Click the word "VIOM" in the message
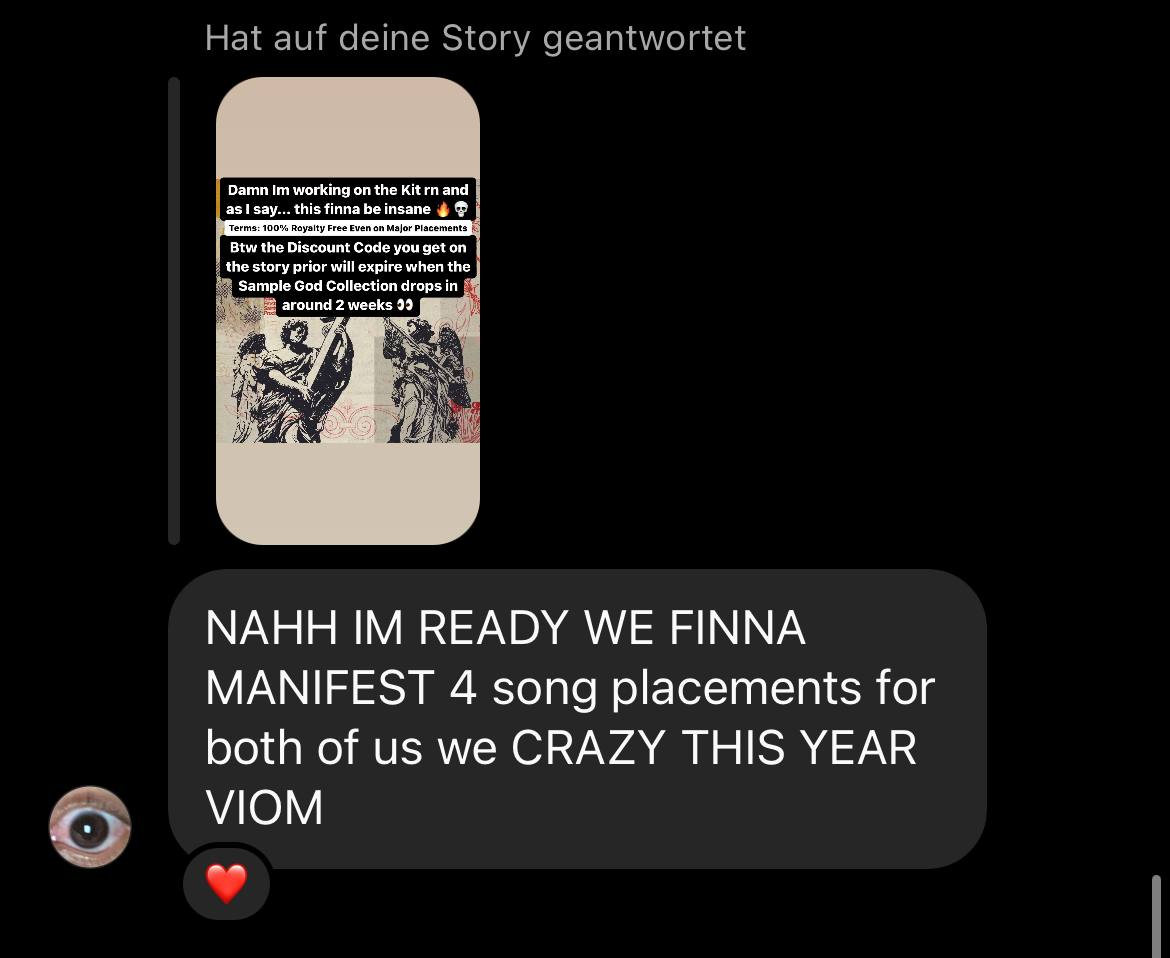The image size is (1170, 958). [x=264, y=807]
